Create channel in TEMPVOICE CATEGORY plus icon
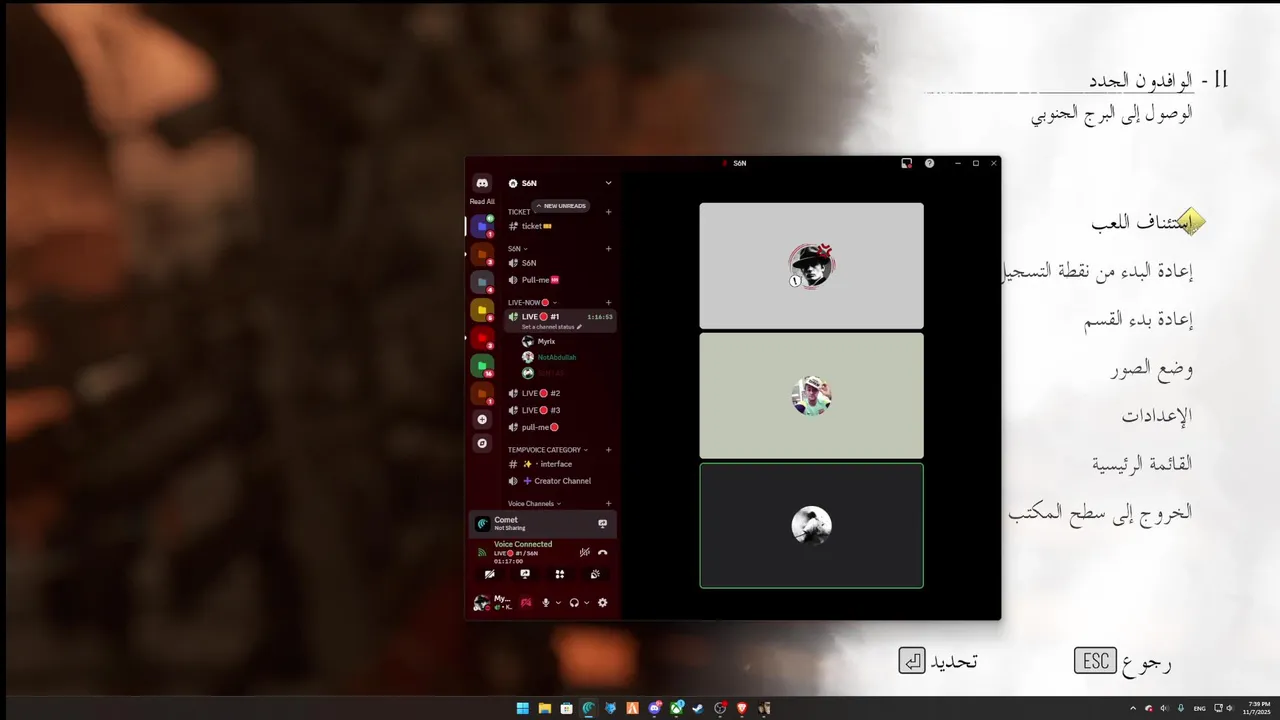Screen dimensions: 1280x720 pyautogui.click(x=608, y=450)
